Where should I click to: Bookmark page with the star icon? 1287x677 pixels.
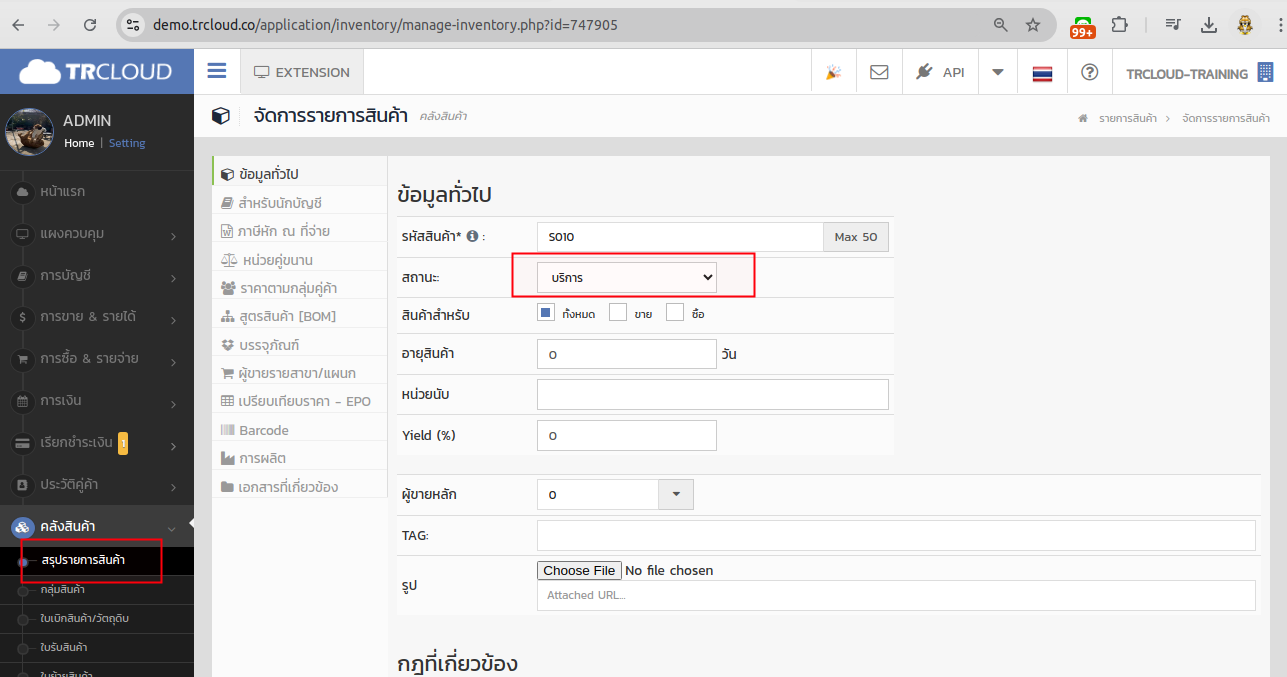click(x=1033, y=25)
